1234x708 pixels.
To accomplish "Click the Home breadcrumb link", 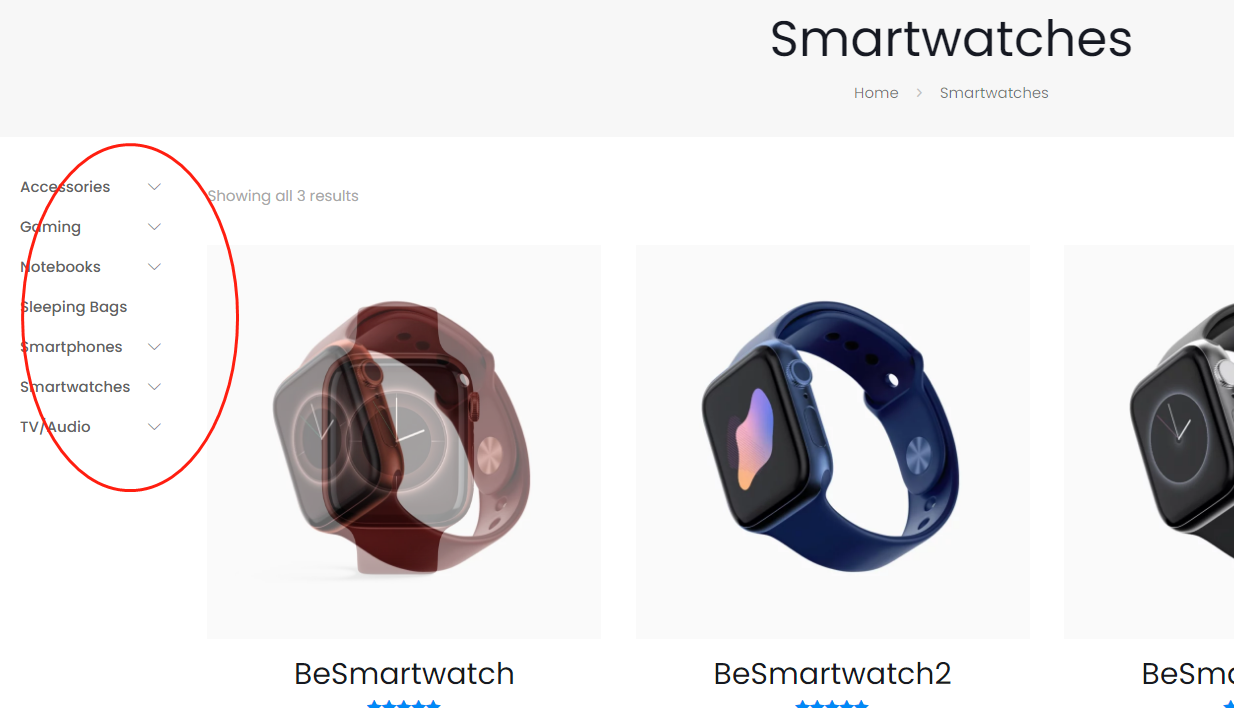I will coord(876,93).
